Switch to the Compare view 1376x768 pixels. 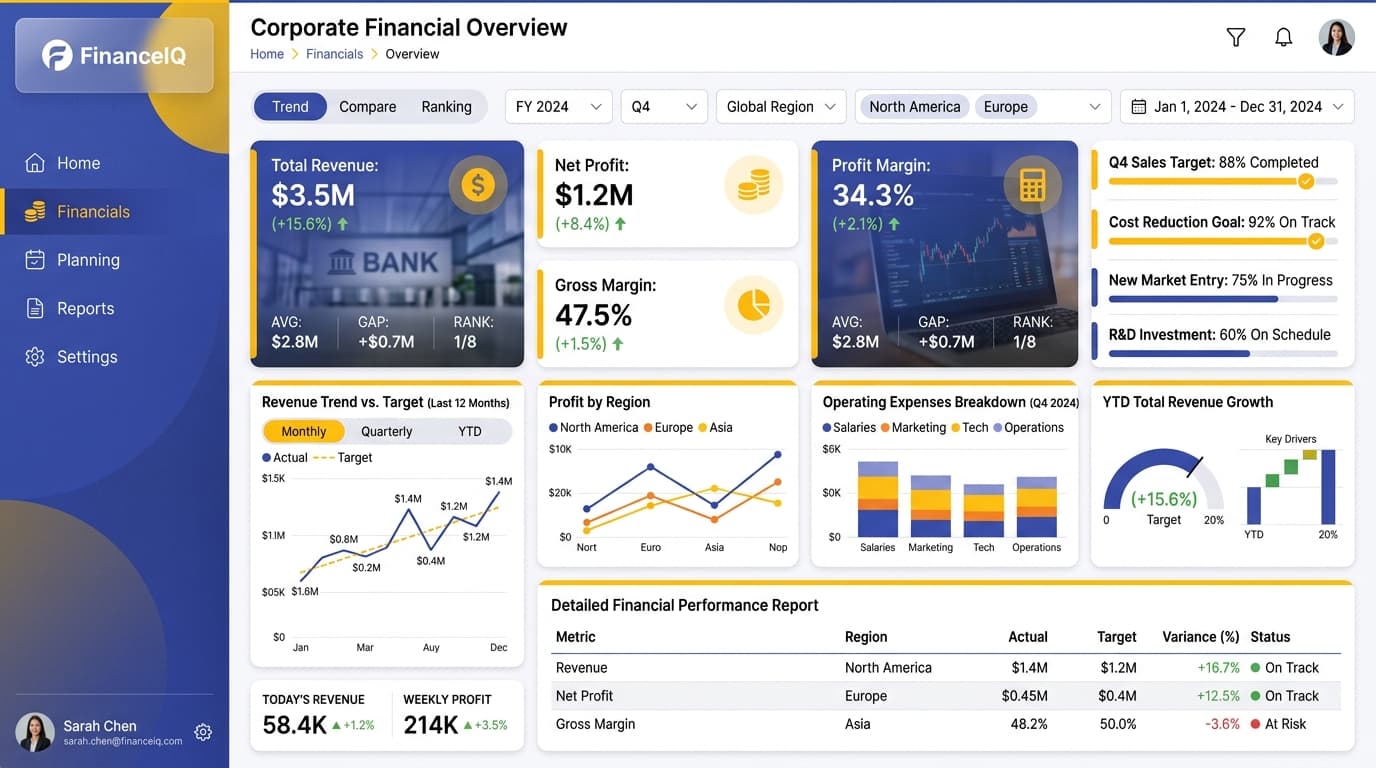[368, 107]
